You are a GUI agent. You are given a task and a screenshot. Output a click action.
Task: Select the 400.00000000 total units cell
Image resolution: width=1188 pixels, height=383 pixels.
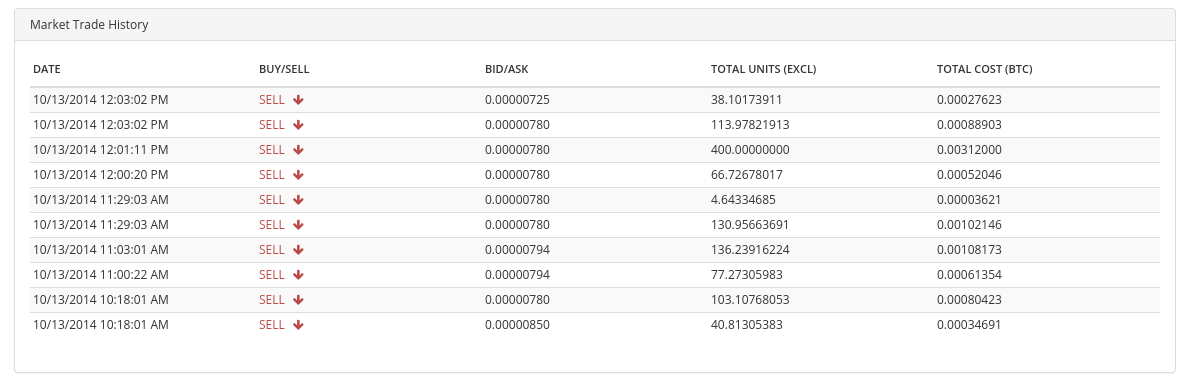(750, 150)
